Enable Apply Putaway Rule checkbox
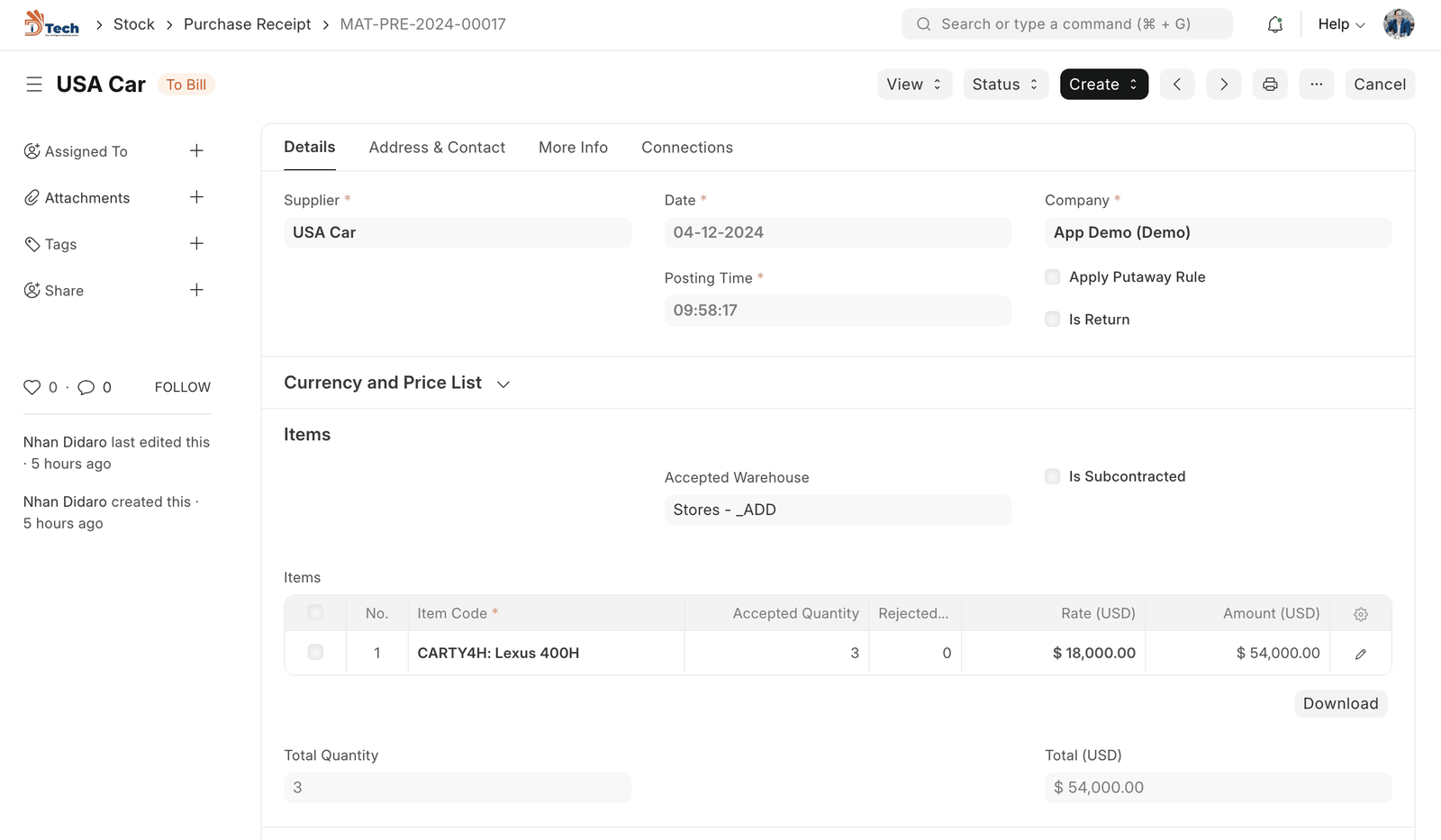The width and height of the screenshot is (1441, 840). coord(1052,276)
